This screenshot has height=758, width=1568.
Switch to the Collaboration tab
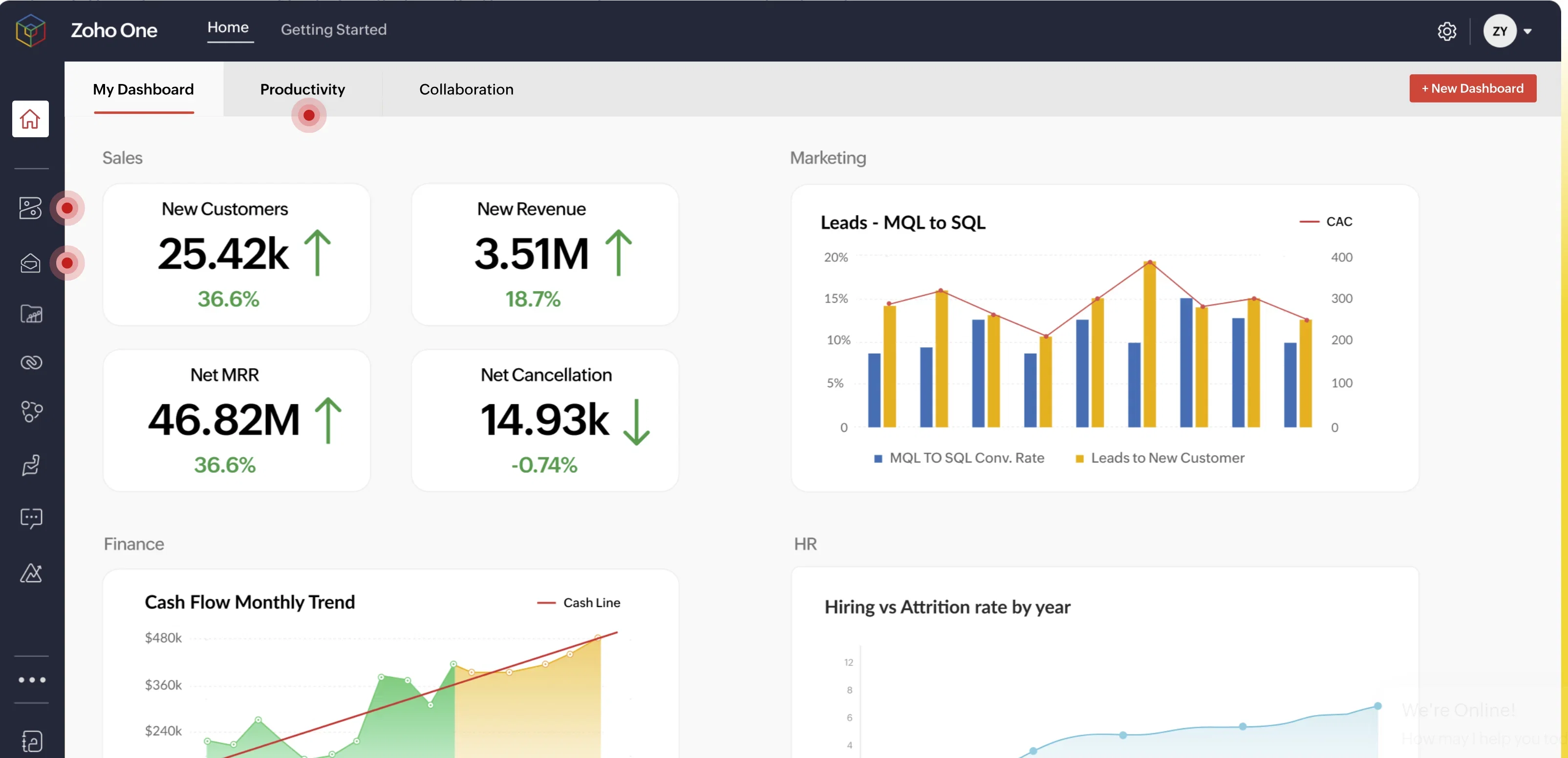coord(466,89)
